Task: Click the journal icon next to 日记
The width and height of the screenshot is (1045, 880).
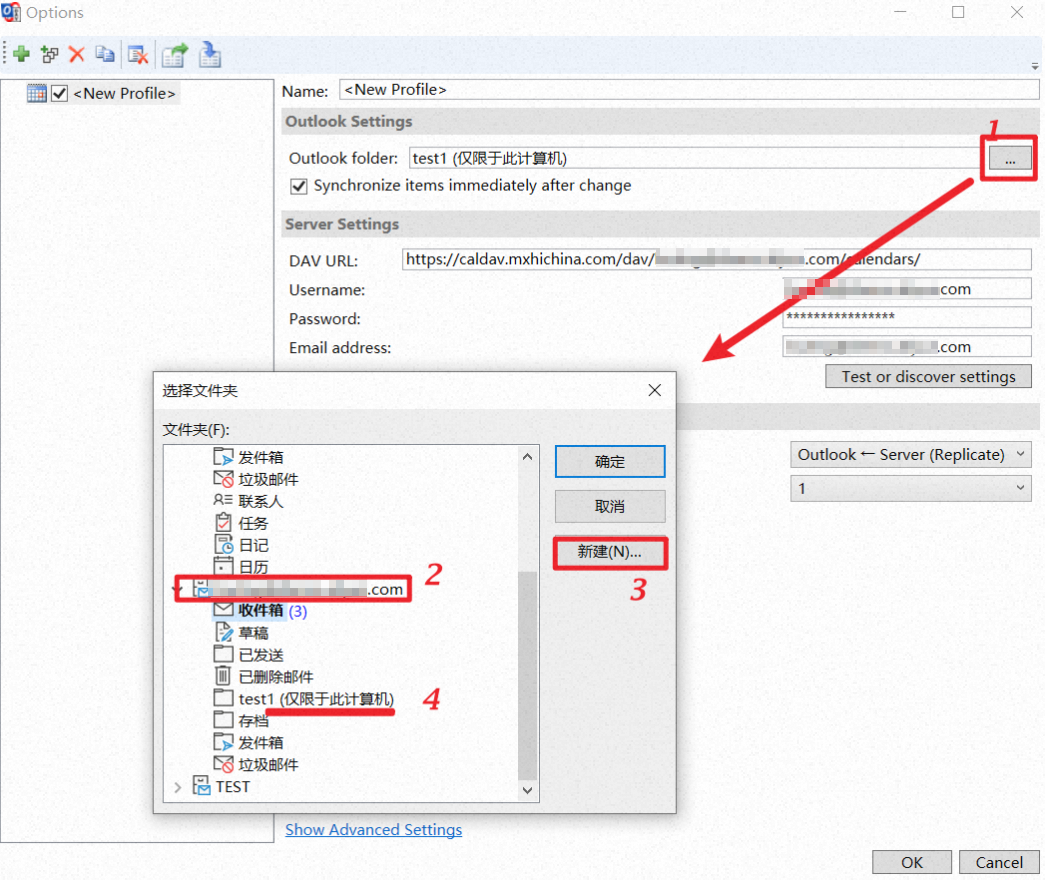Action: click(x=224, y=545)
